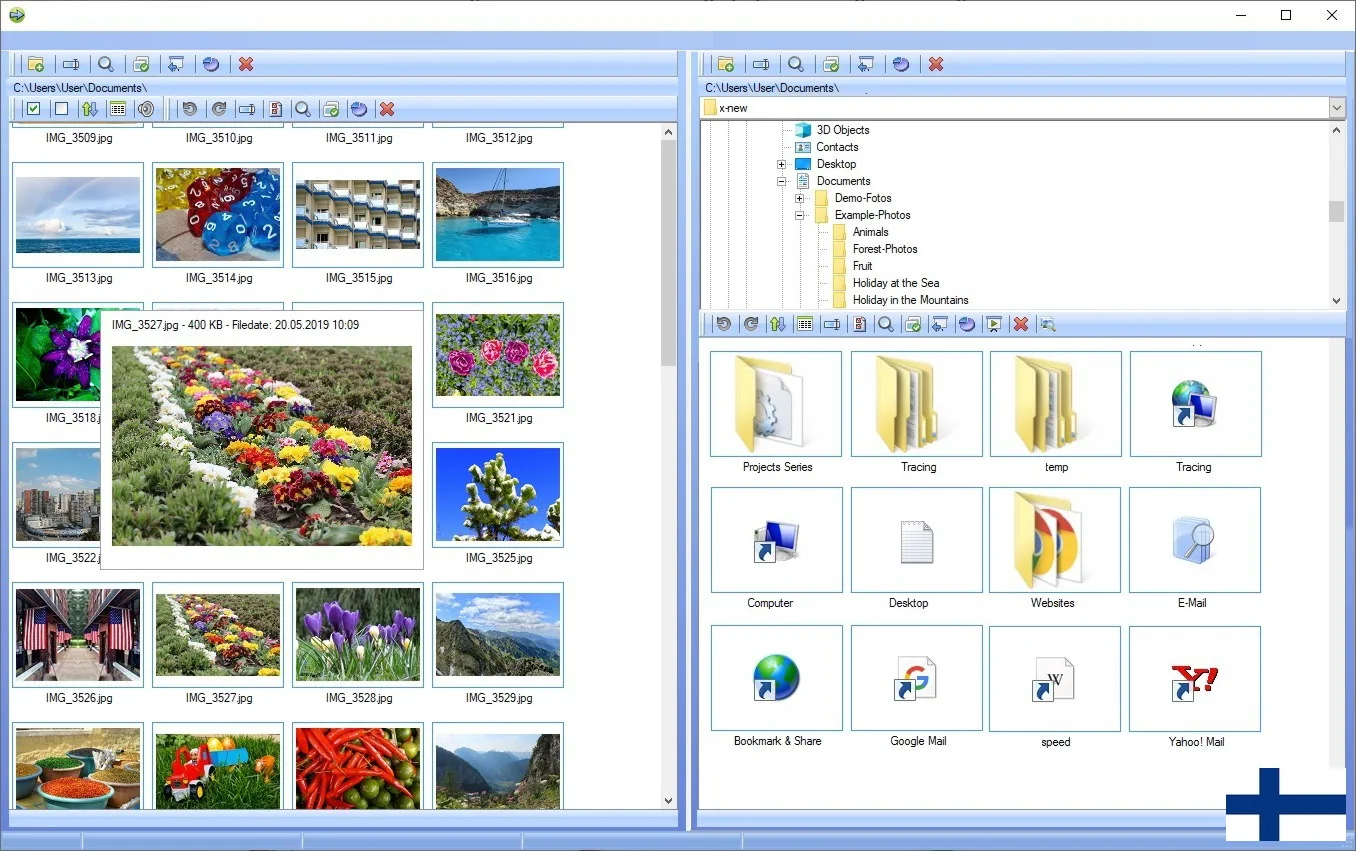This screenshot has height=851, width=1356.
Task: Click the slideshow play icon in right lower toolbar
Action: click(993, 324)
